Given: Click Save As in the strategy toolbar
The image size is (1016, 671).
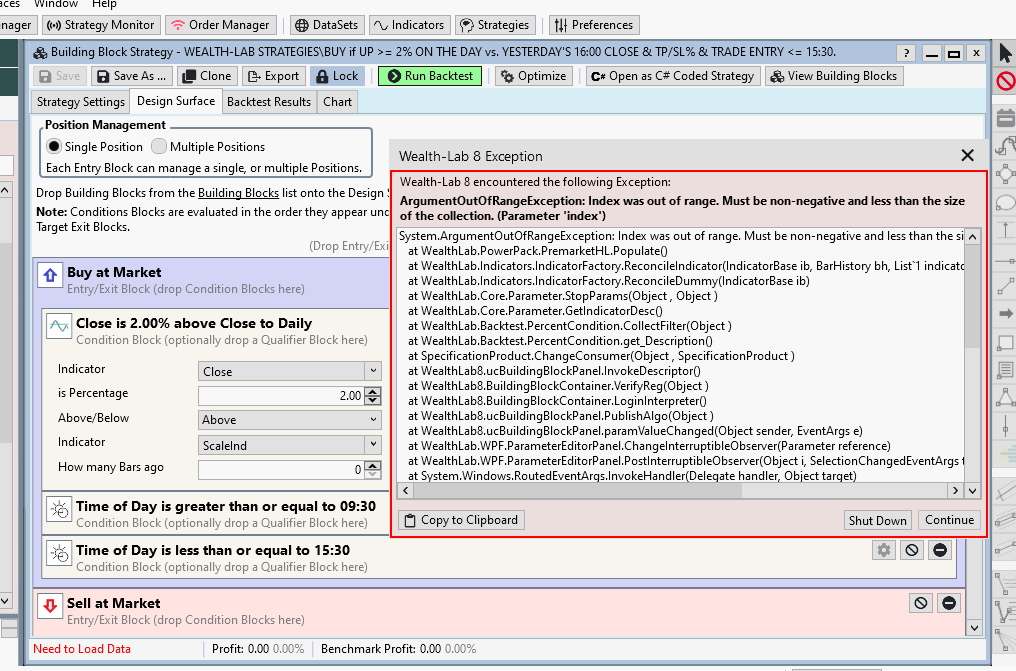Looking at the screenshot, I should (x=132, y=76).
